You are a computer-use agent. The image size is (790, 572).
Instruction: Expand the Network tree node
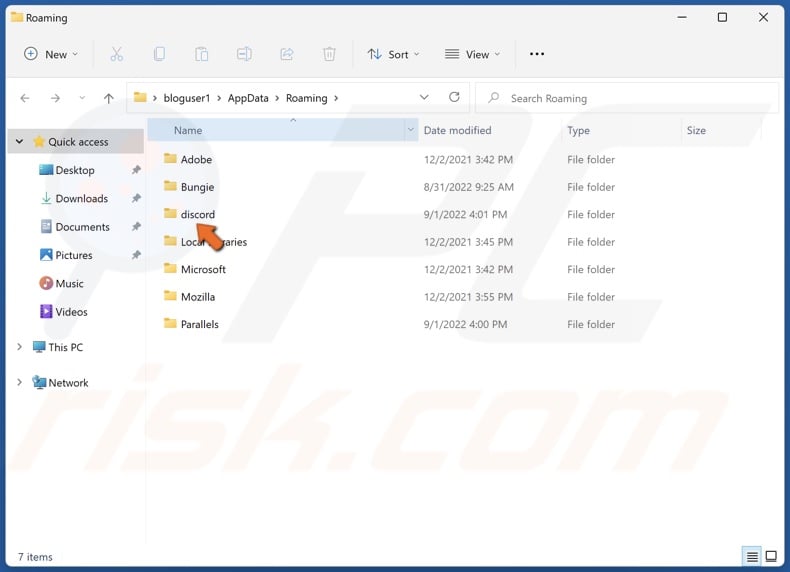pyautogui.click(x=19, y=382)
